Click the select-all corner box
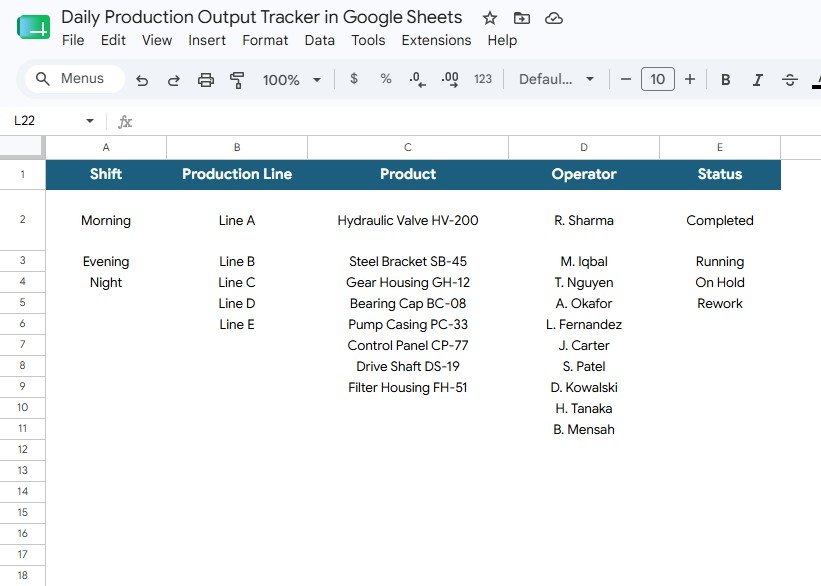 tap(23, 147)
